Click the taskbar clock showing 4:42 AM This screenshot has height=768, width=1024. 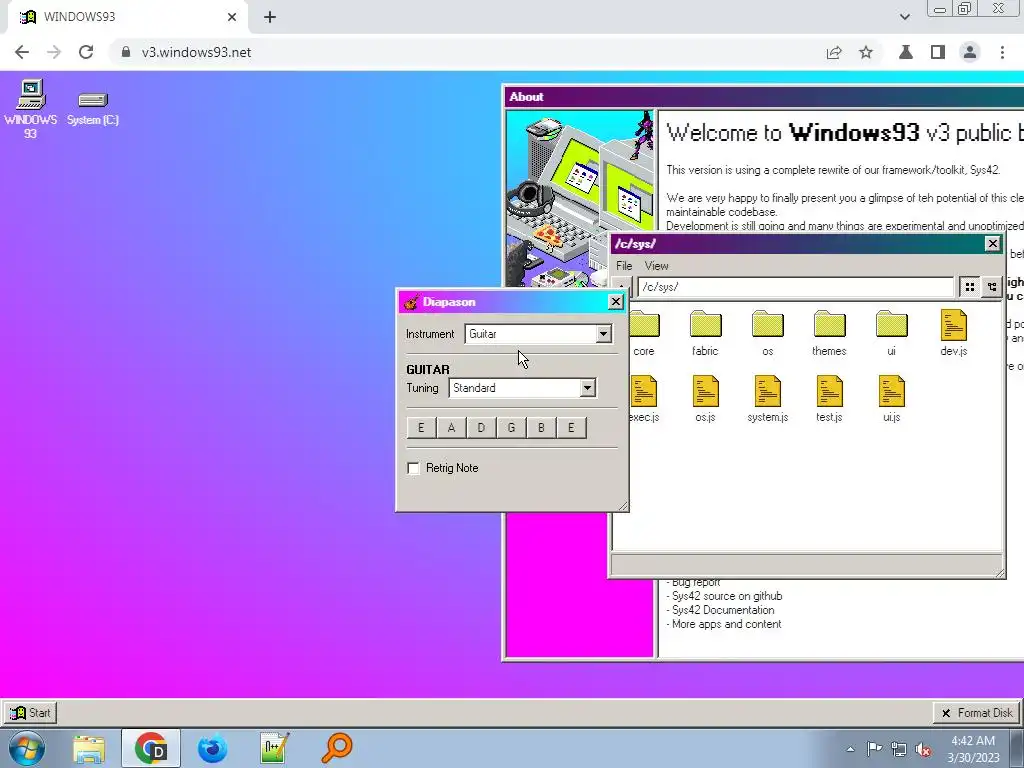pos(973,749)
